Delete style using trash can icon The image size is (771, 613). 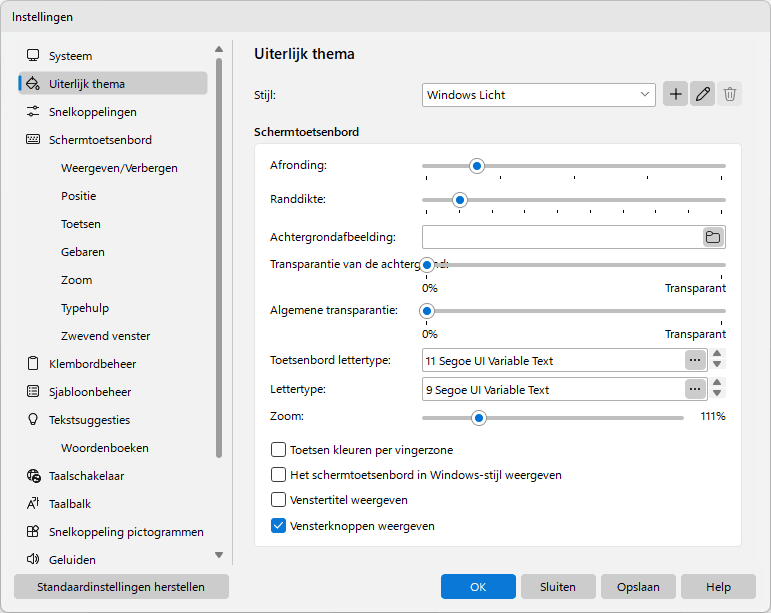(x=730, y=94)
